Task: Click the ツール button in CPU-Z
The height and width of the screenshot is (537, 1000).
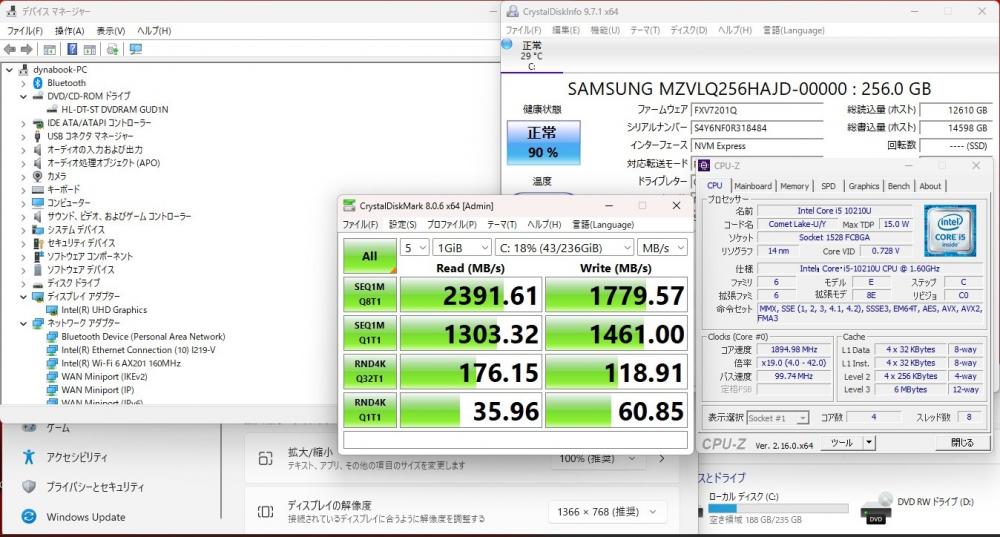Action: pyautogui.click(x=842, y=443)
